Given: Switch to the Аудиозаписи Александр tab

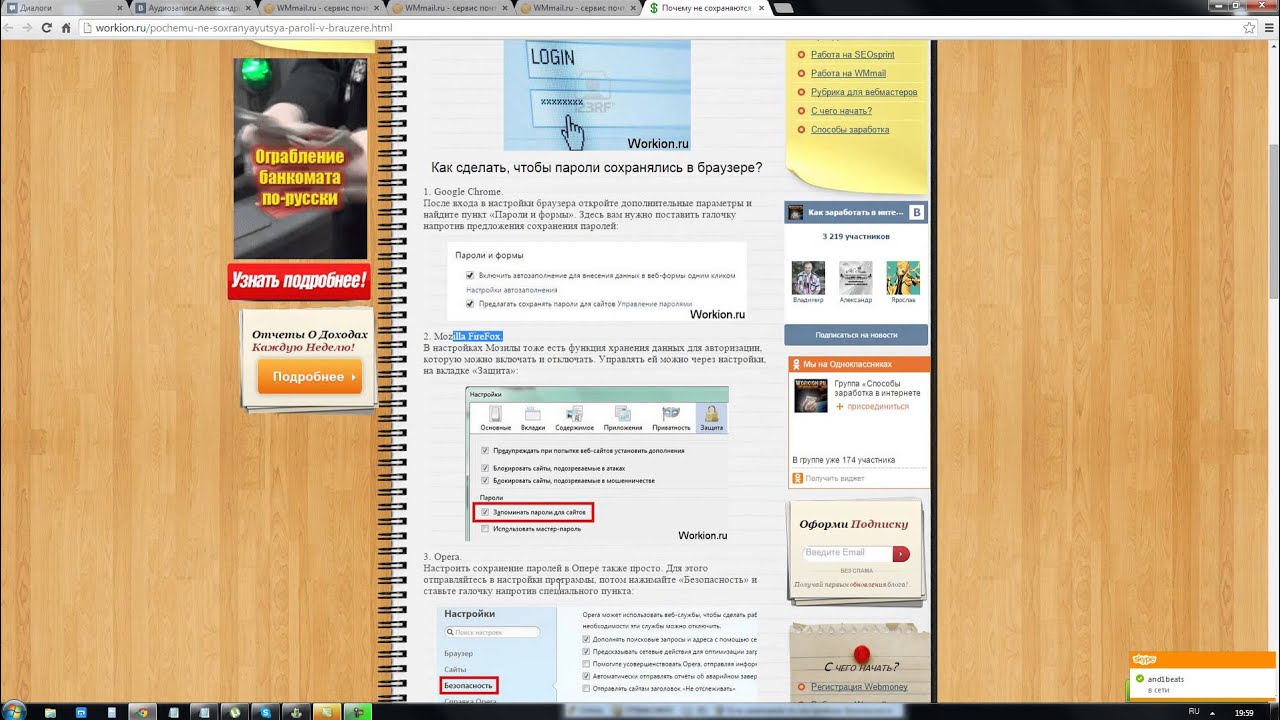Looking at the screenshot, I should [194, 7].
